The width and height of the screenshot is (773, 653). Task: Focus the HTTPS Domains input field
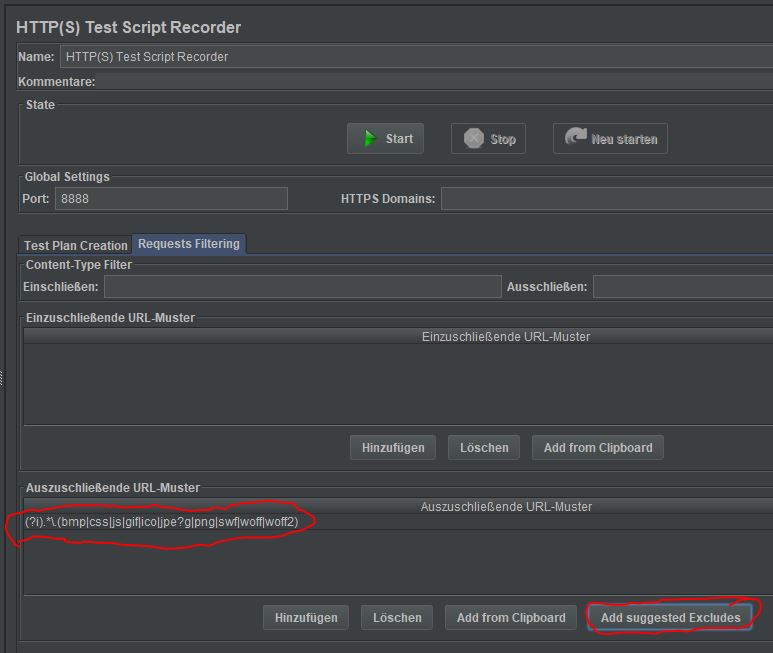[606, 198]
